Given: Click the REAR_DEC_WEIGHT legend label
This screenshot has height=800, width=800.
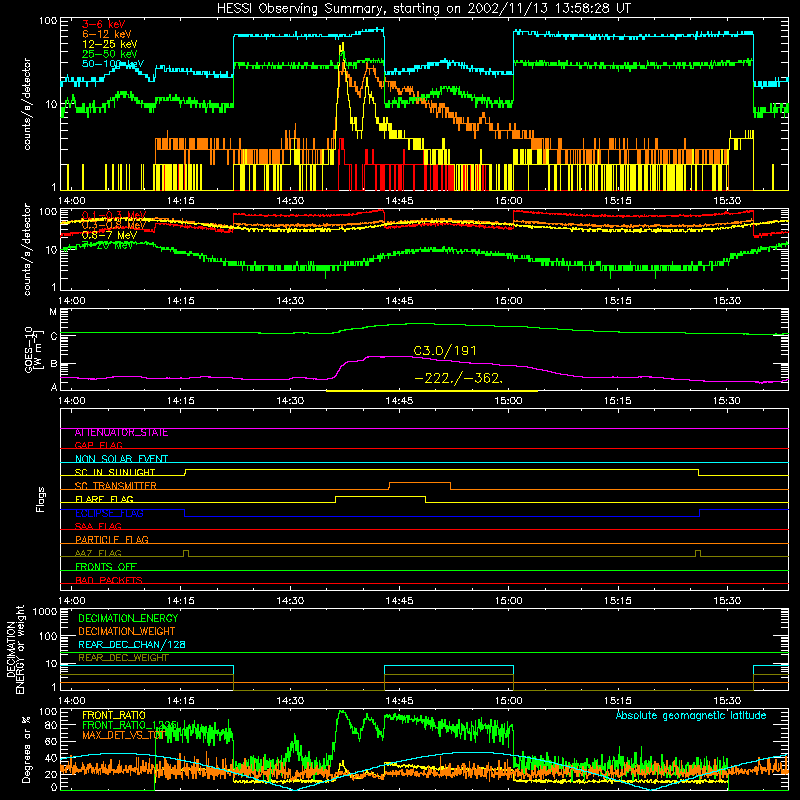Looking at the screenshot, I should 123,658.
